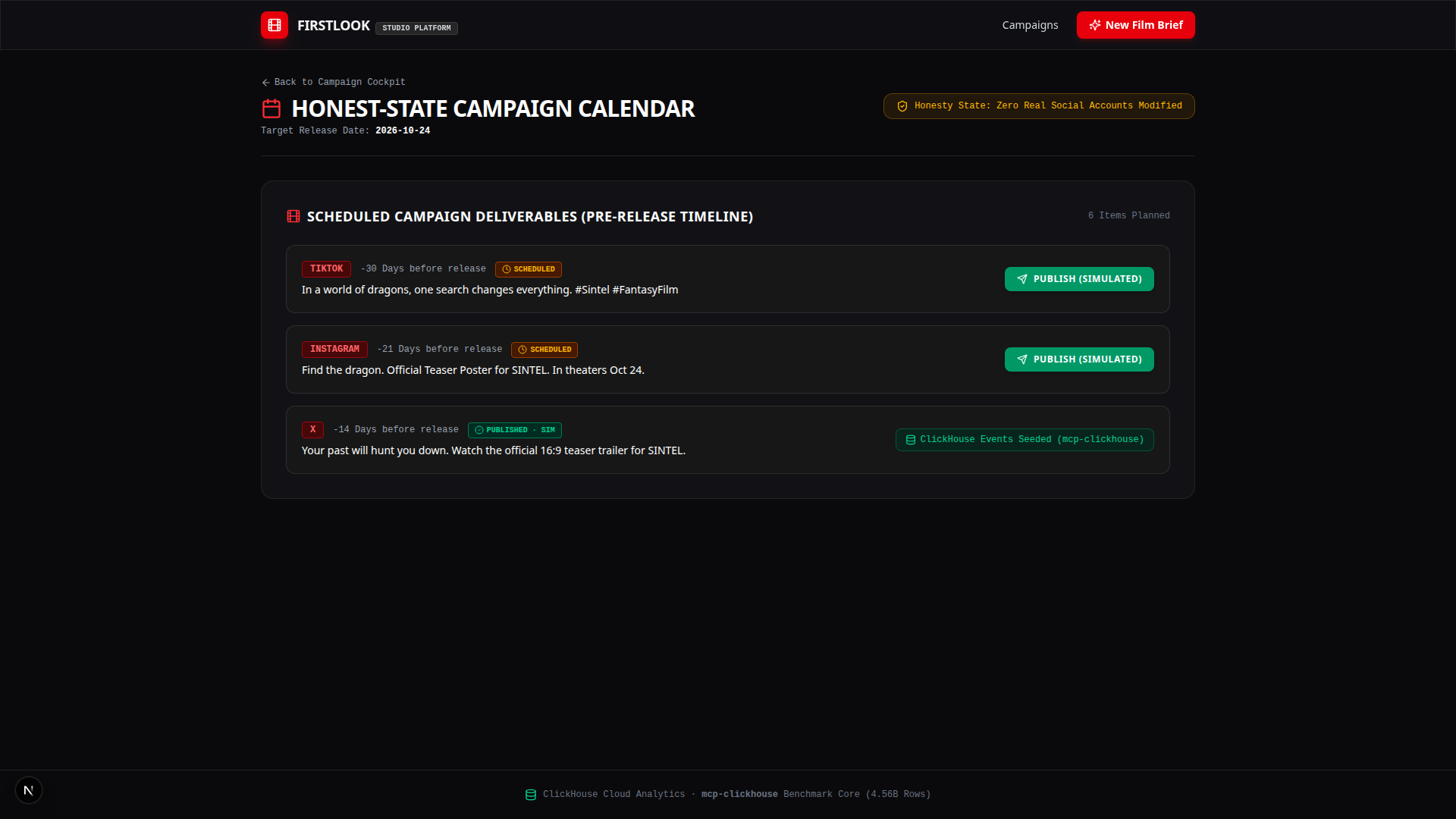This screenshot has width=1456, height=819.
Task: Click the ClickHouse Events Seeded badge
Action: 1025,440
